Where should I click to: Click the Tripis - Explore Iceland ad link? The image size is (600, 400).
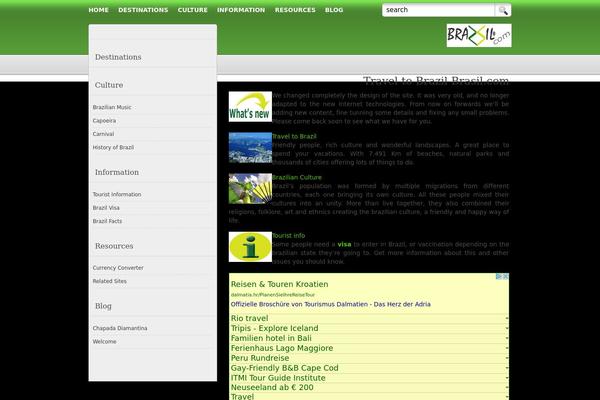274,328
